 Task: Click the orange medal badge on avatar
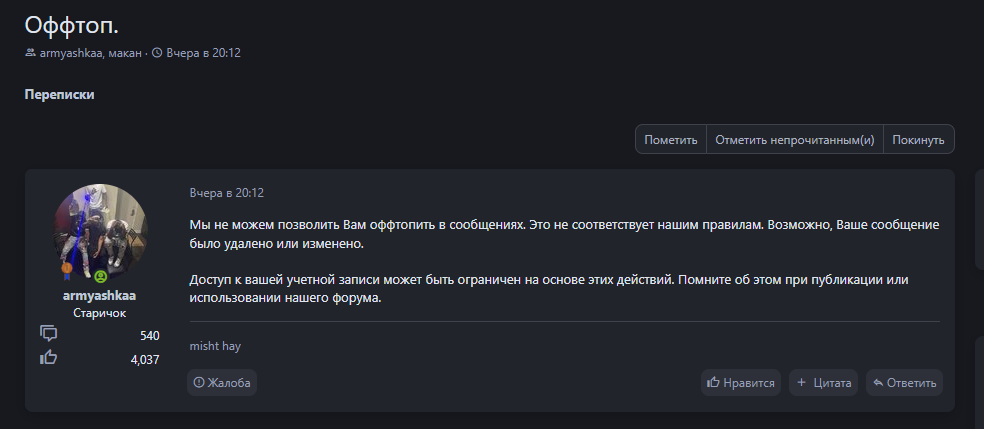[x=67, y=269]
